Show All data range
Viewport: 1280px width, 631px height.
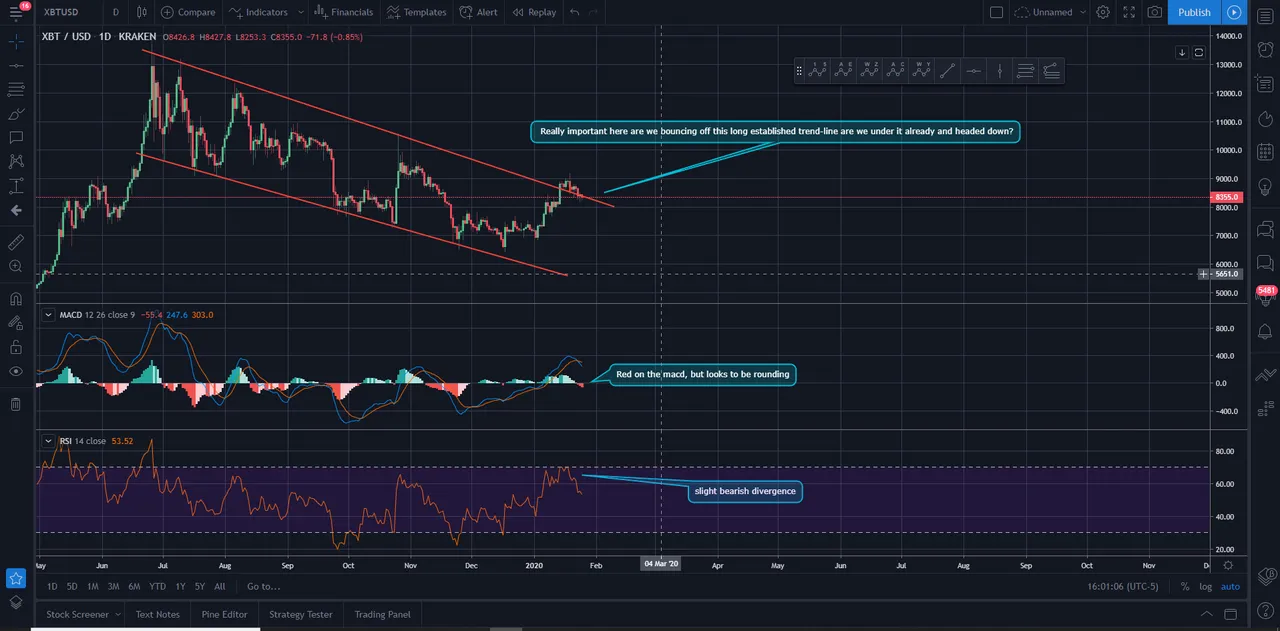(219, 586)
